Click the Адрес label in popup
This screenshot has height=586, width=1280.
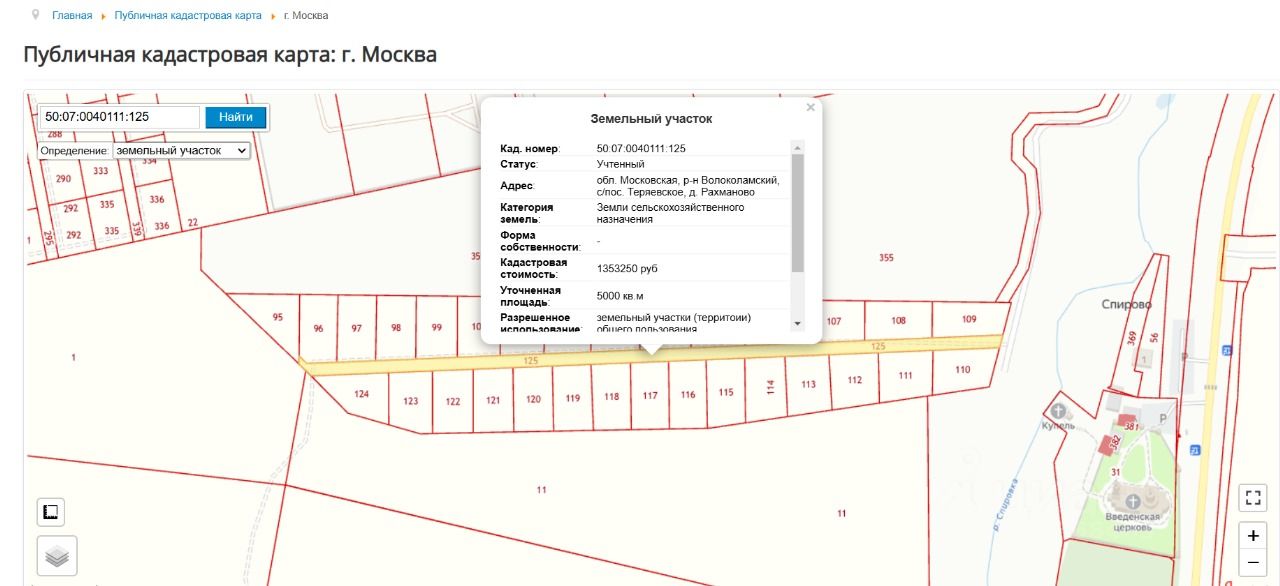click(517, 186)
